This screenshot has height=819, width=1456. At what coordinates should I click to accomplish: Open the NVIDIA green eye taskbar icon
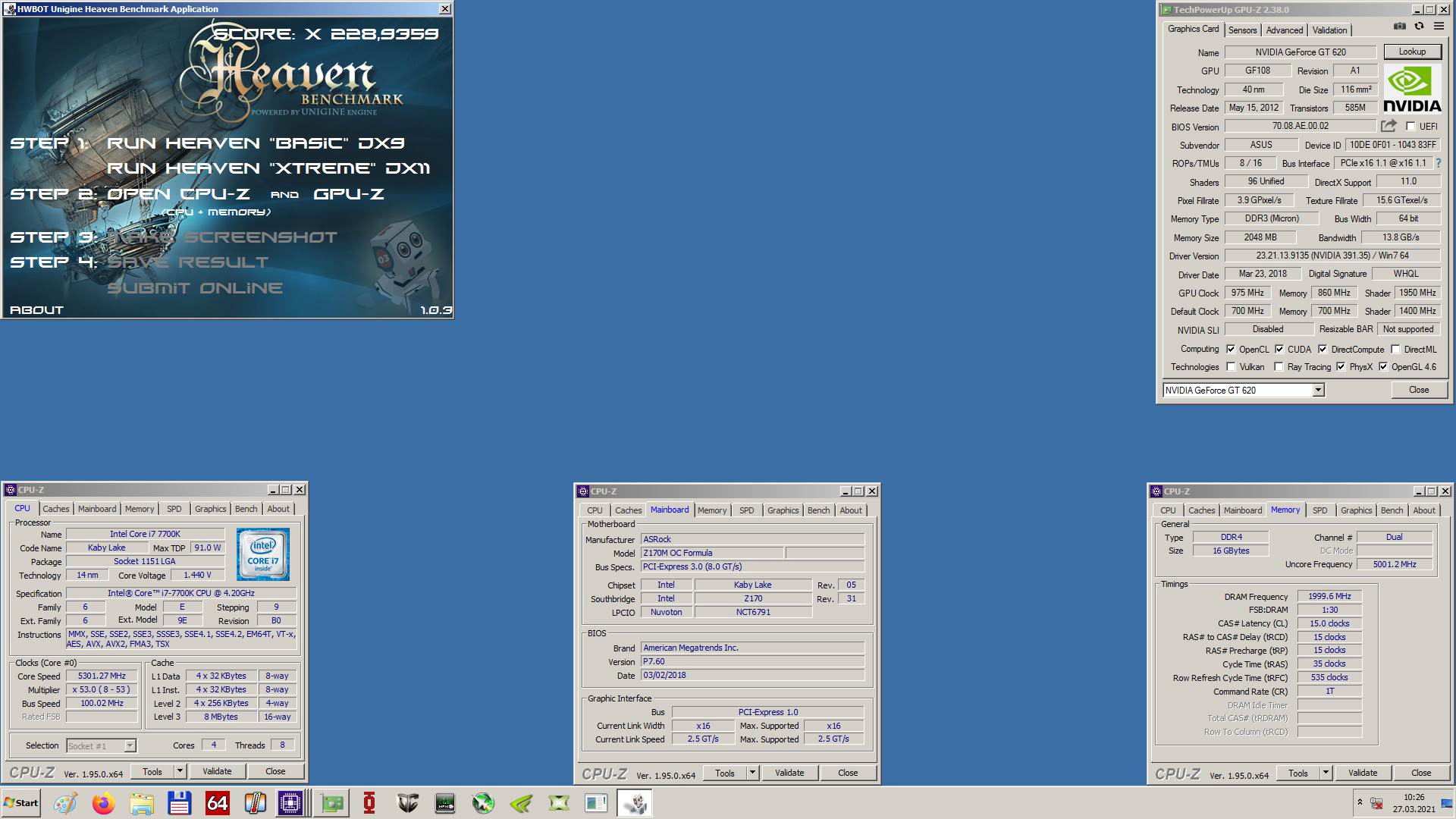(521, 803)
